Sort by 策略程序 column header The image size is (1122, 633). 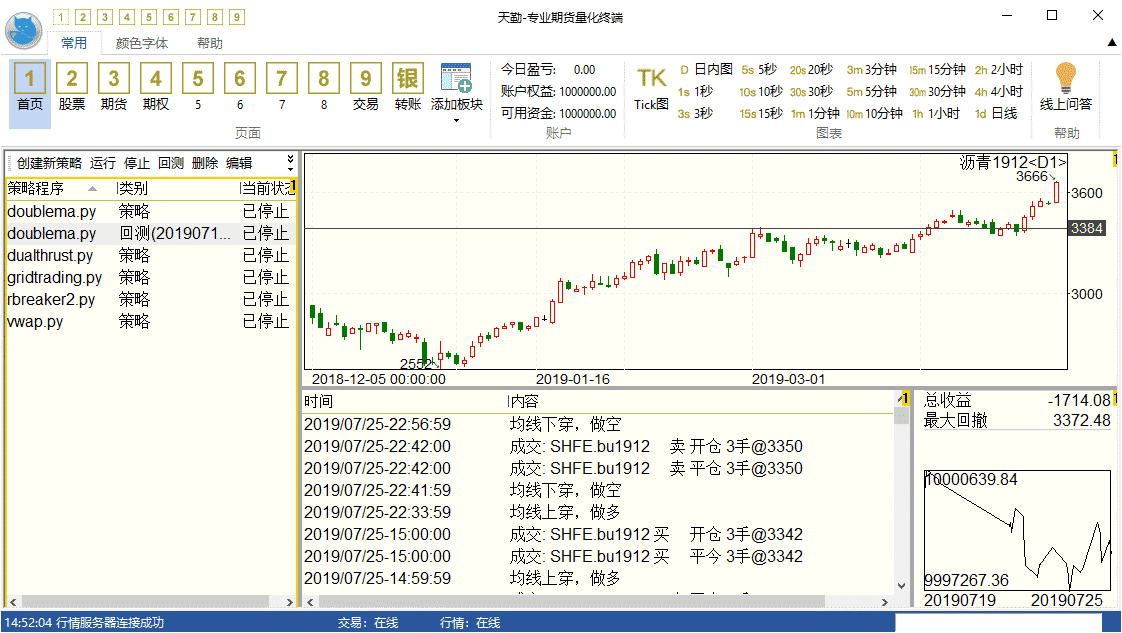tap(60, 188)
